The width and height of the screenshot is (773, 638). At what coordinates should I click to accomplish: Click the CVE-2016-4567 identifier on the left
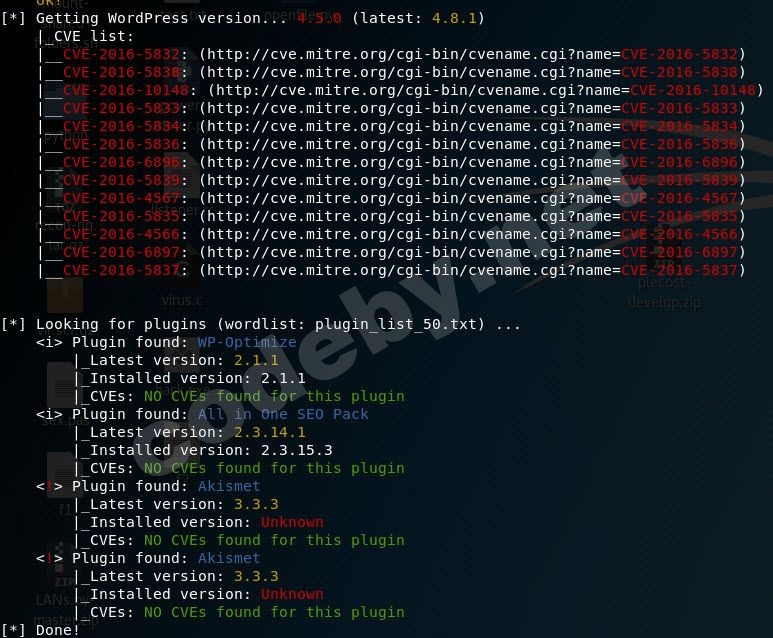pos(121,198)
